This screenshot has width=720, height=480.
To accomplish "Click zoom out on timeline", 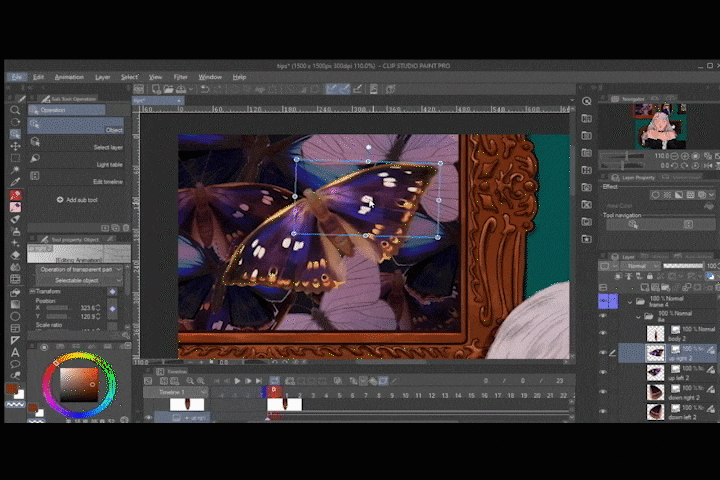I will [x=190, y=381].
